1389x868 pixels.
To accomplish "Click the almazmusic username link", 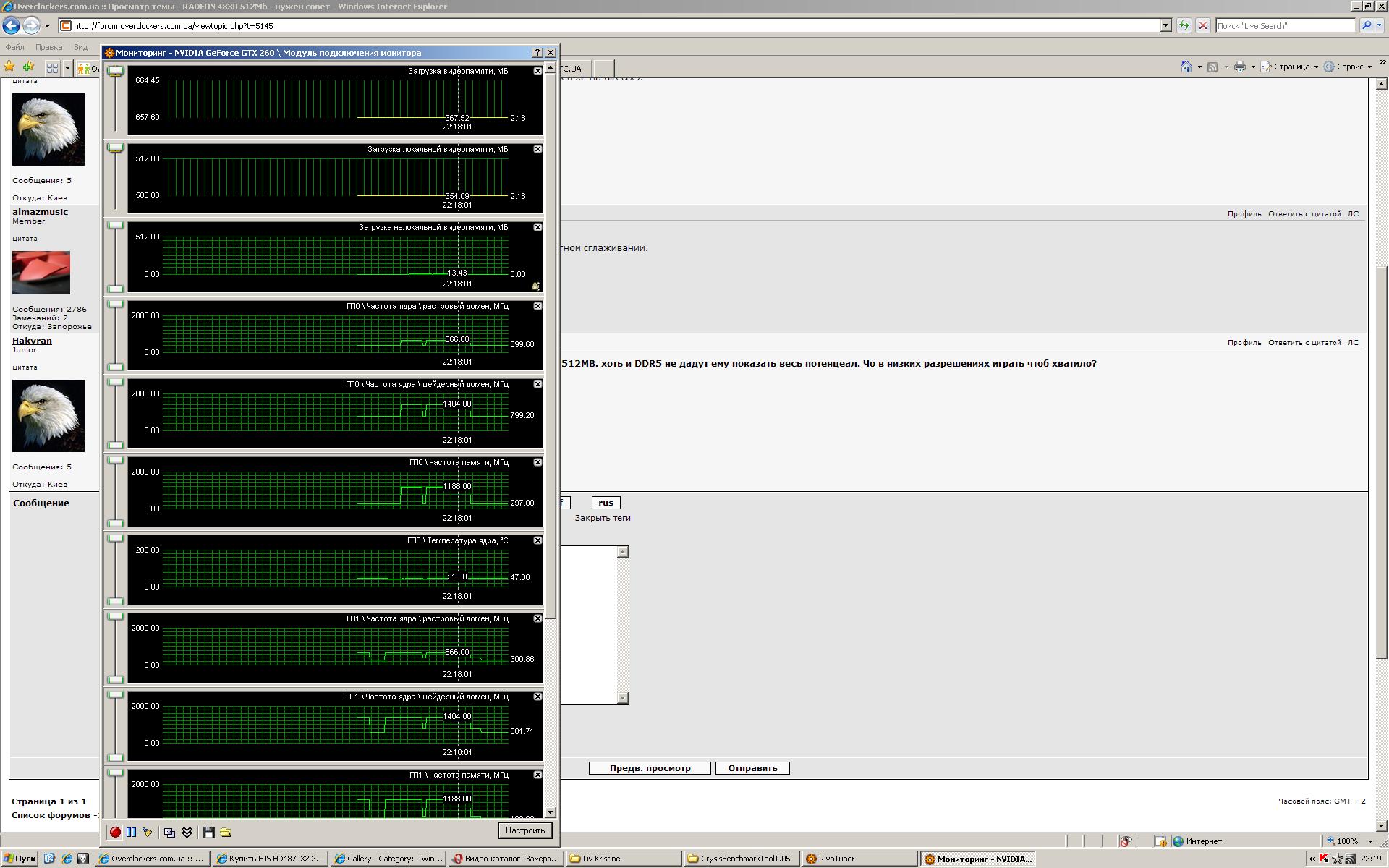I will click(40, 212).
